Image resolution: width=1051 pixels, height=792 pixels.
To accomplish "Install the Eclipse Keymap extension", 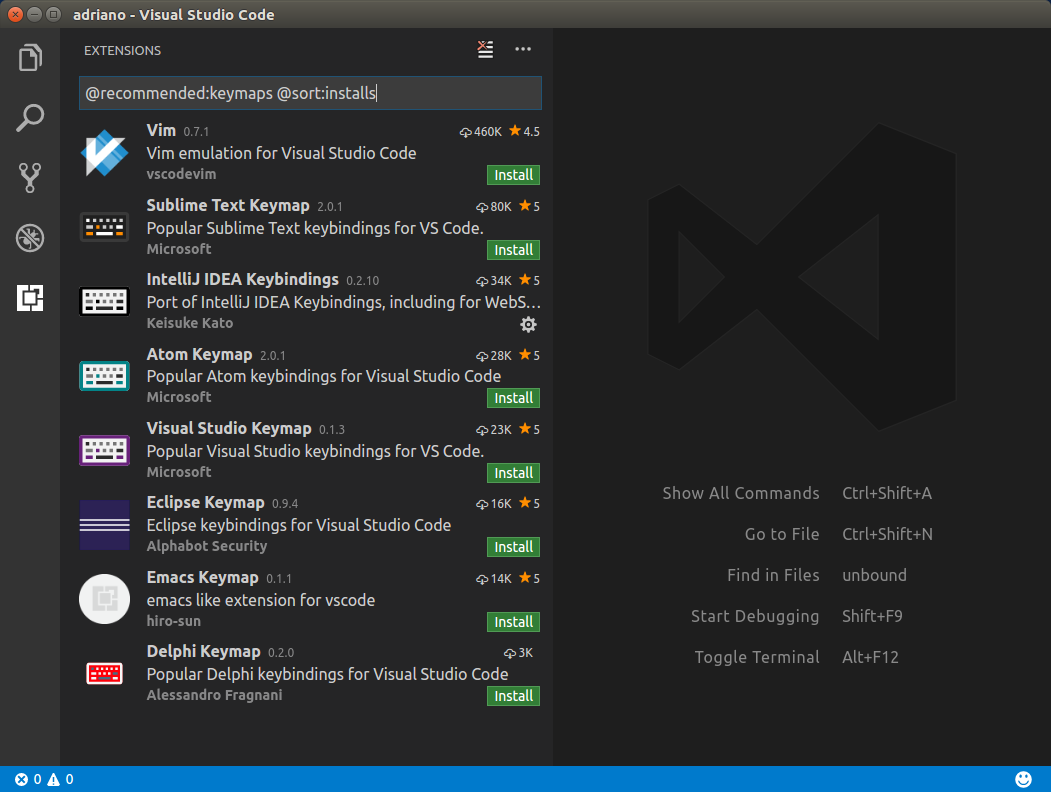I will pos(513,547).
